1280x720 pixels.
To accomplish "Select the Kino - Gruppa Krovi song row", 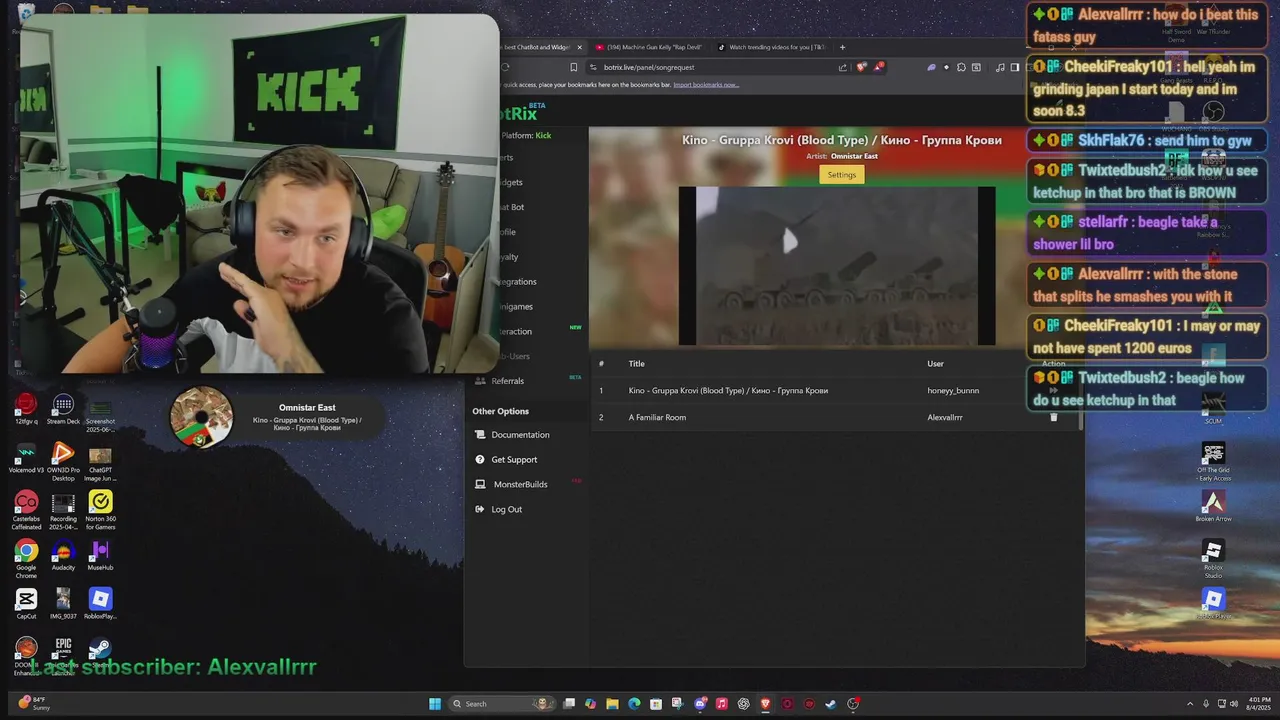I will (x=836, y=391).
